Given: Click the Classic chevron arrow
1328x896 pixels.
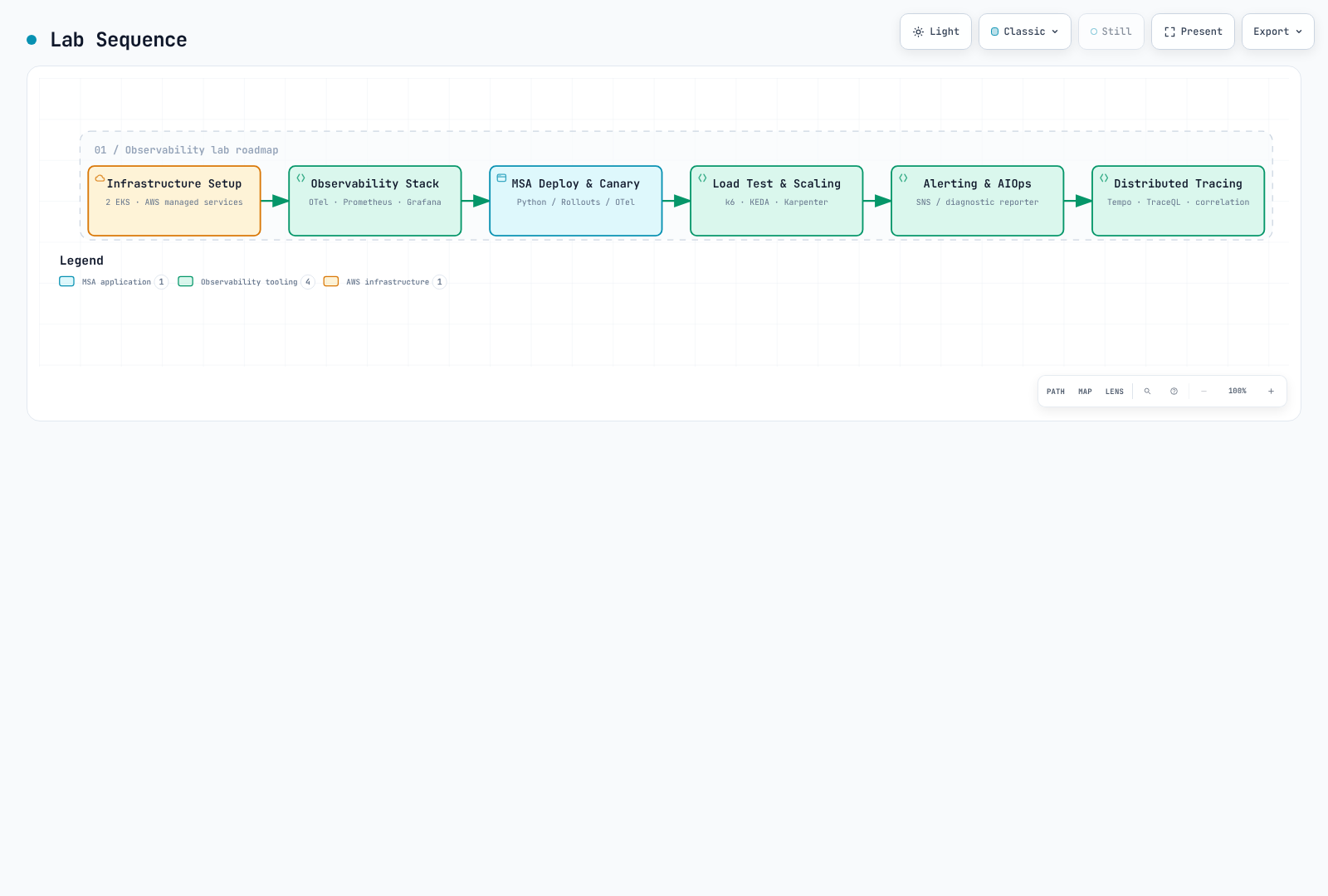Looking at the screenshot, I should click(x=1055, y=32).
